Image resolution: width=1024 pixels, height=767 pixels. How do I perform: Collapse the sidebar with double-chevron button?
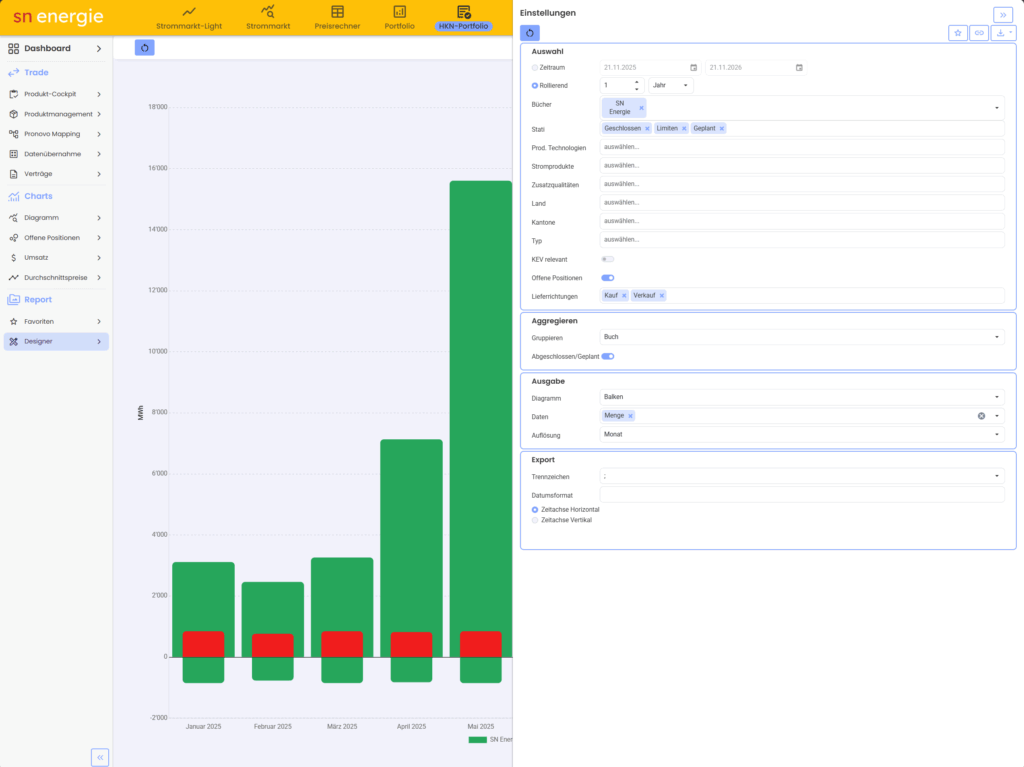100,757
